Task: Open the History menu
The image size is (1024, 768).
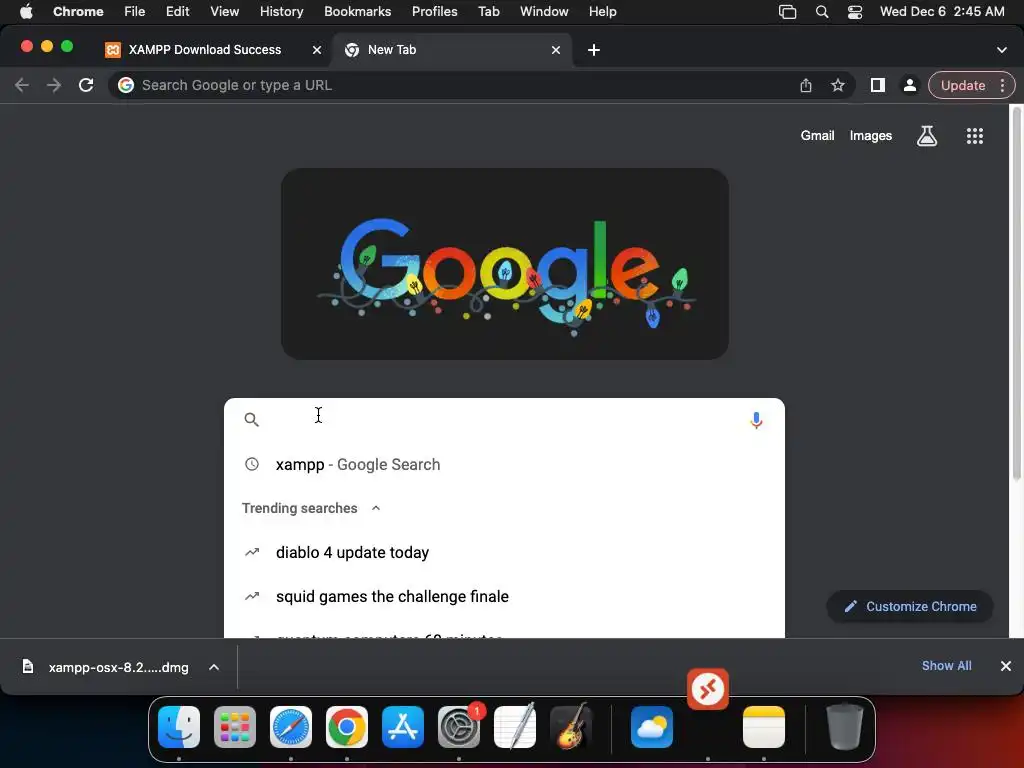Action: click(281, 12)
